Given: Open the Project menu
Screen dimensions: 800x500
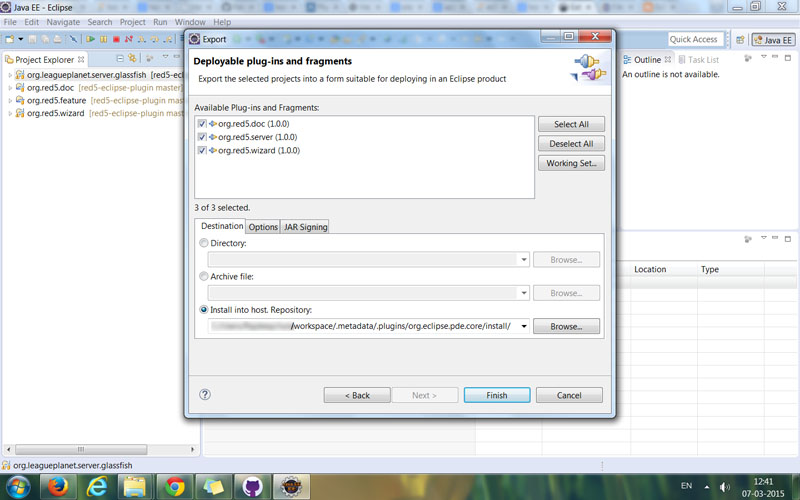Looking at the screenshot, I should pyautogui.click(x=133, y=22).
